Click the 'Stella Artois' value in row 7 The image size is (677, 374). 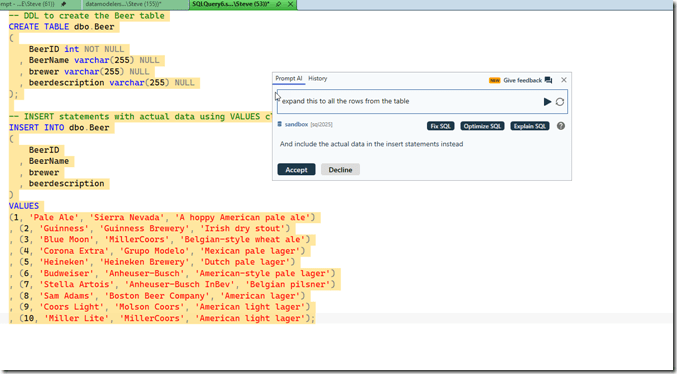click(77, 285)
